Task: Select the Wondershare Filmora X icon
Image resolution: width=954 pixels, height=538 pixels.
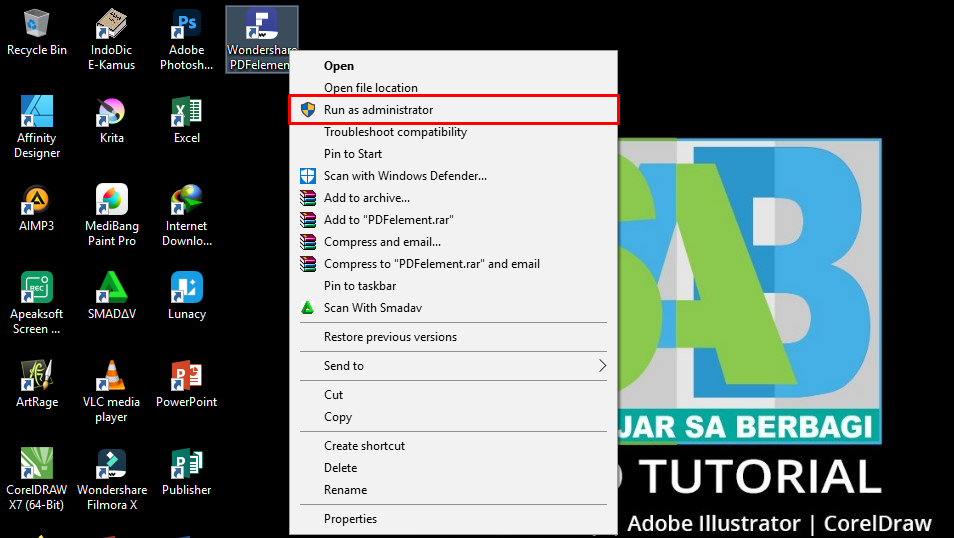Action: (x=111, y=479)
